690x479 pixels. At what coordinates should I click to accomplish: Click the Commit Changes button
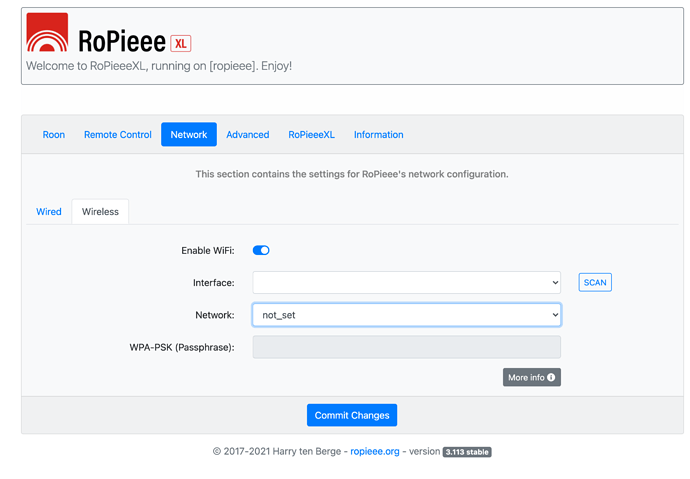click(x=352, y=415)
